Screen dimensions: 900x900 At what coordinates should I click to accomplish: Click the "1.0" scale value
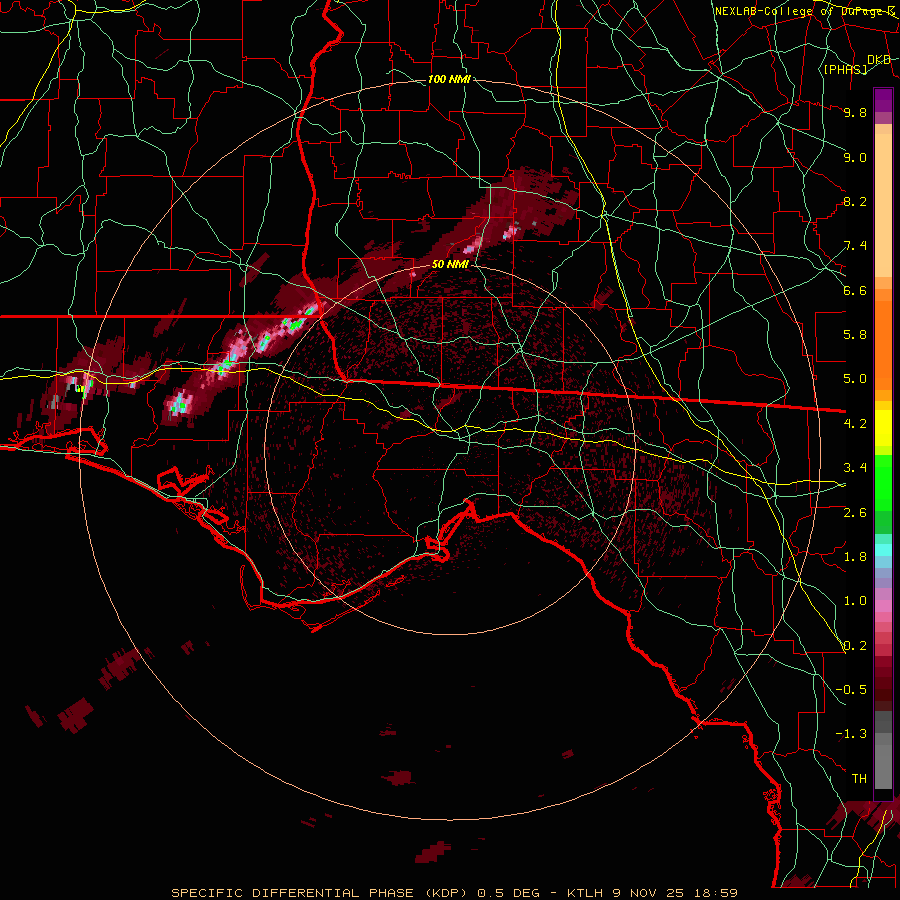[855, 601]
